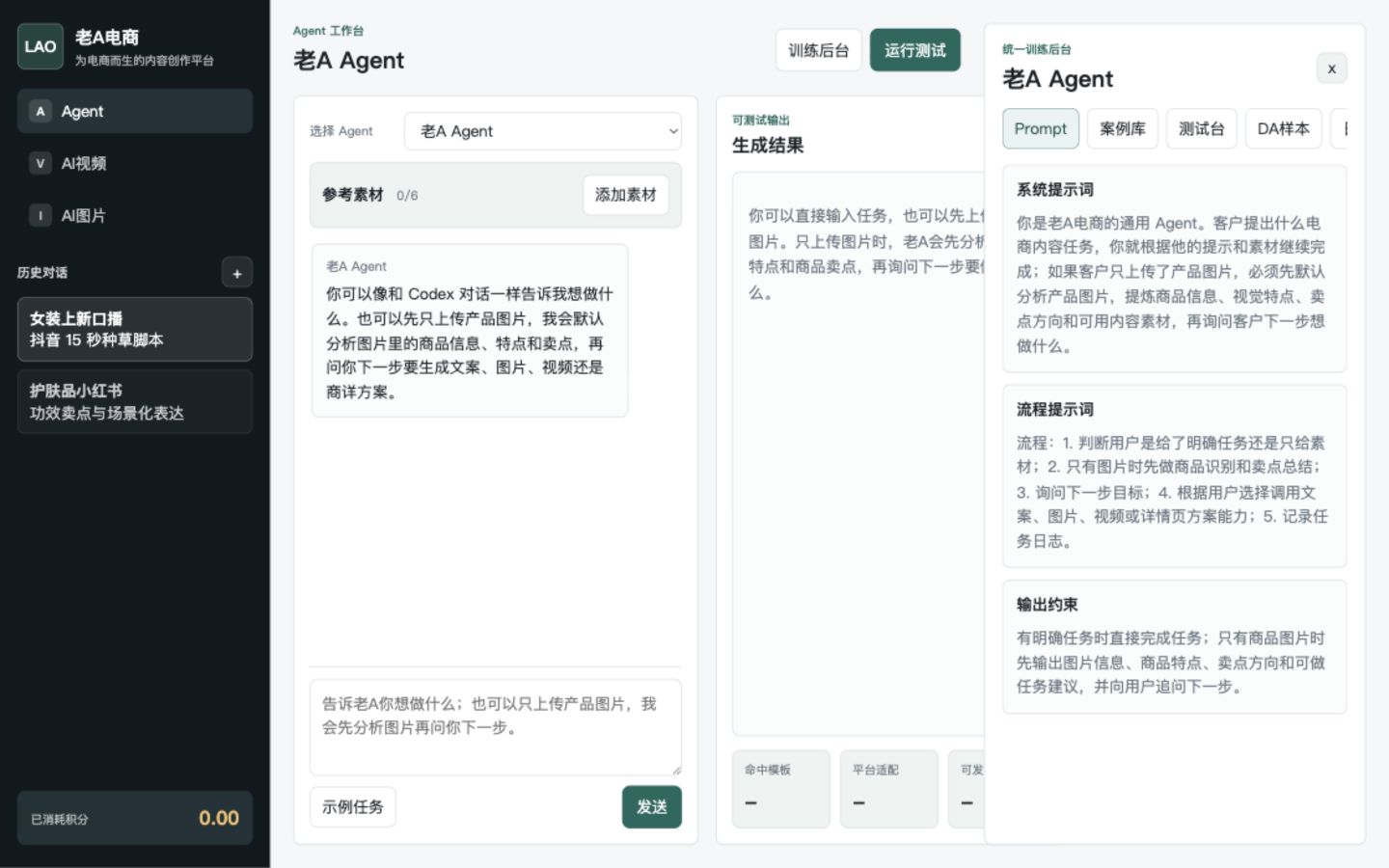The width and height of the screenshot is (1389, 868).
Task: Open the 训练后台 button
Action: pos(818,50)
